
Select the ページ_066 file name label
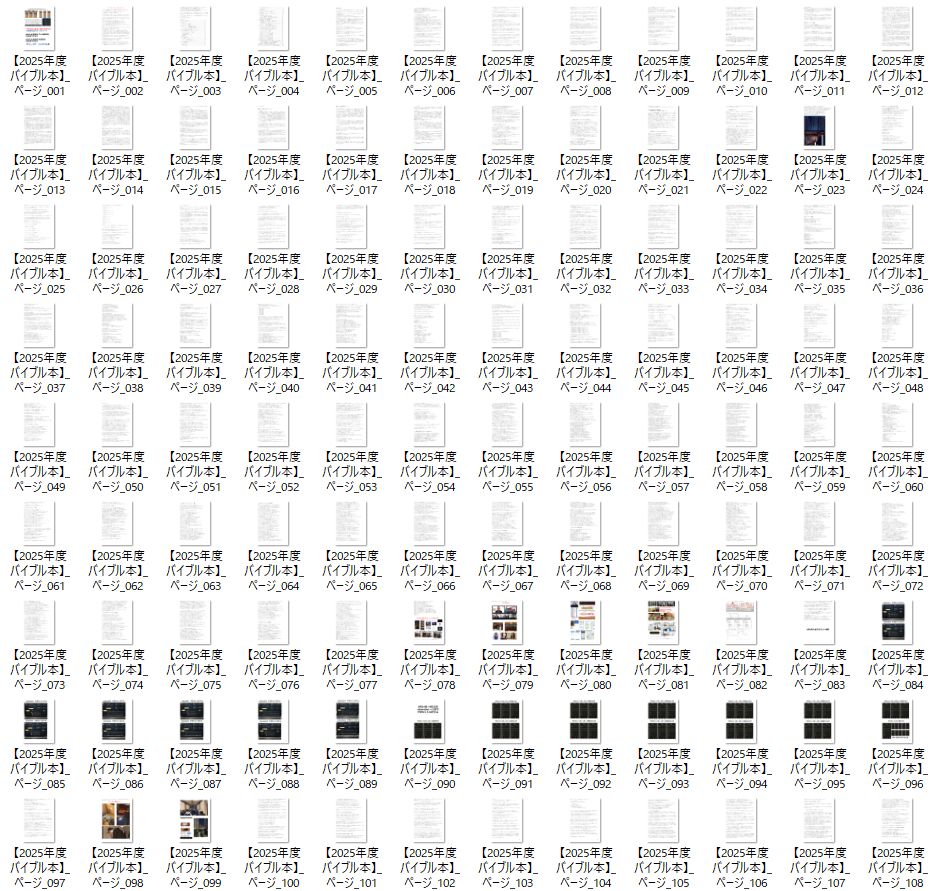[430, 571]
